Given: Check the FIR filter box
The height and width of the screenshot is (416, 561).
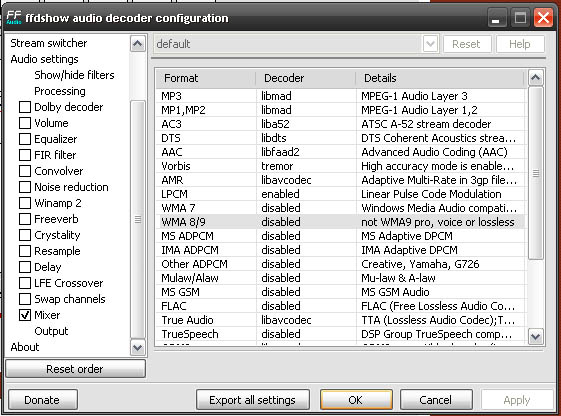Looking at the screenshot, I should pos(25,155).
